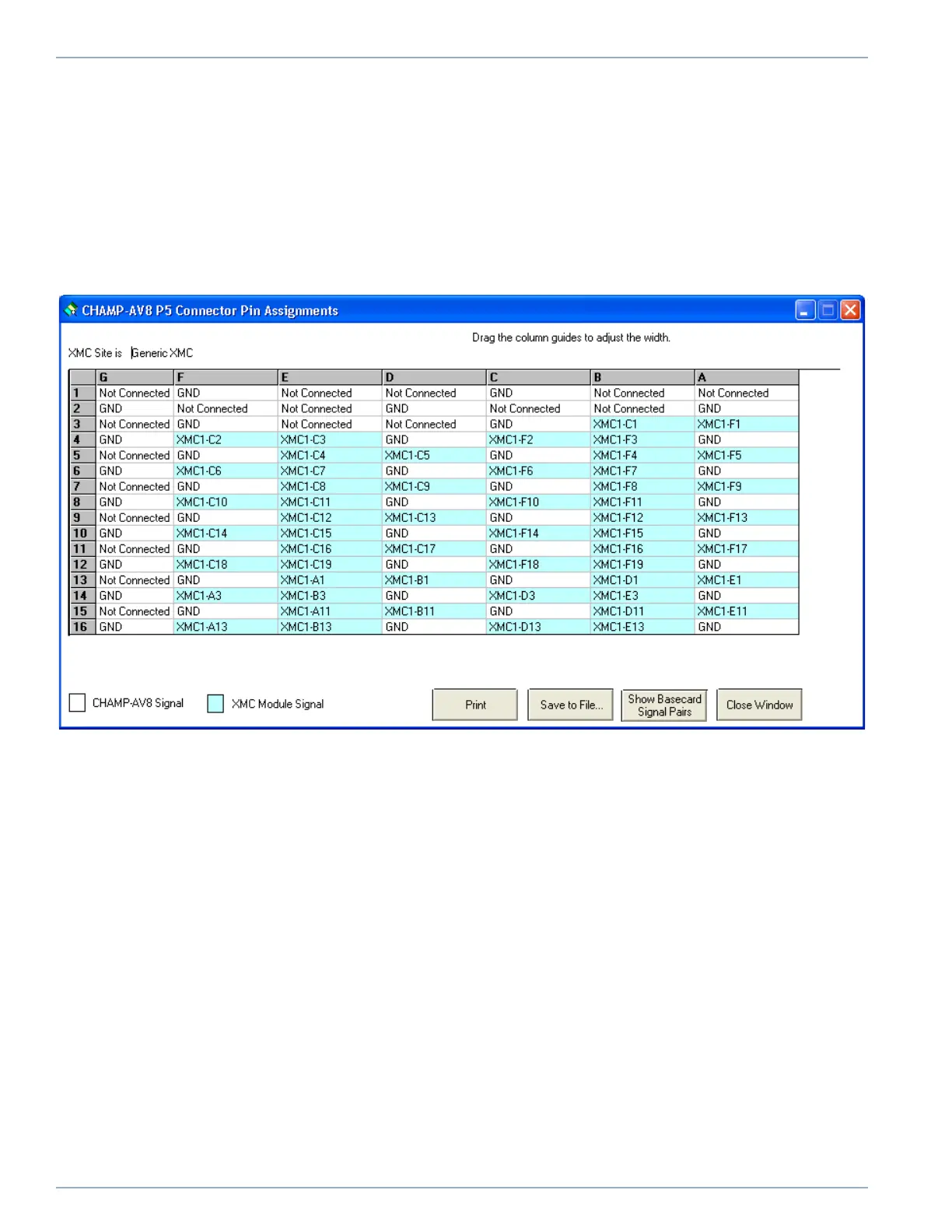Click the white CHAMP-AV8 Signal legend swatch

click(77, 703)
